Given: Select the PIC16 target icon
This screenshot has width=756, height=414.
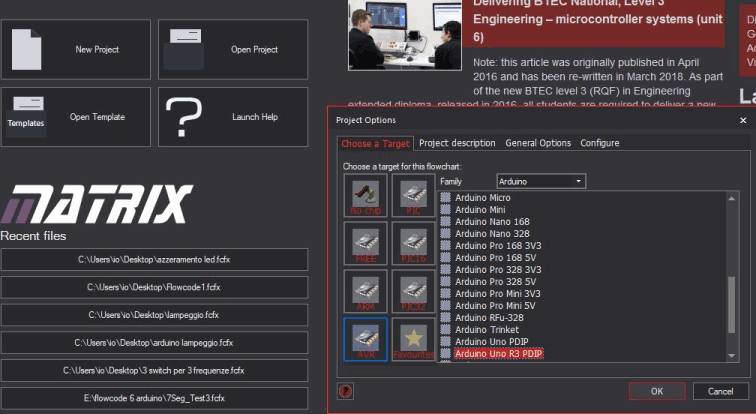Looking at the screenshot, I should click(x=413, y=243).
